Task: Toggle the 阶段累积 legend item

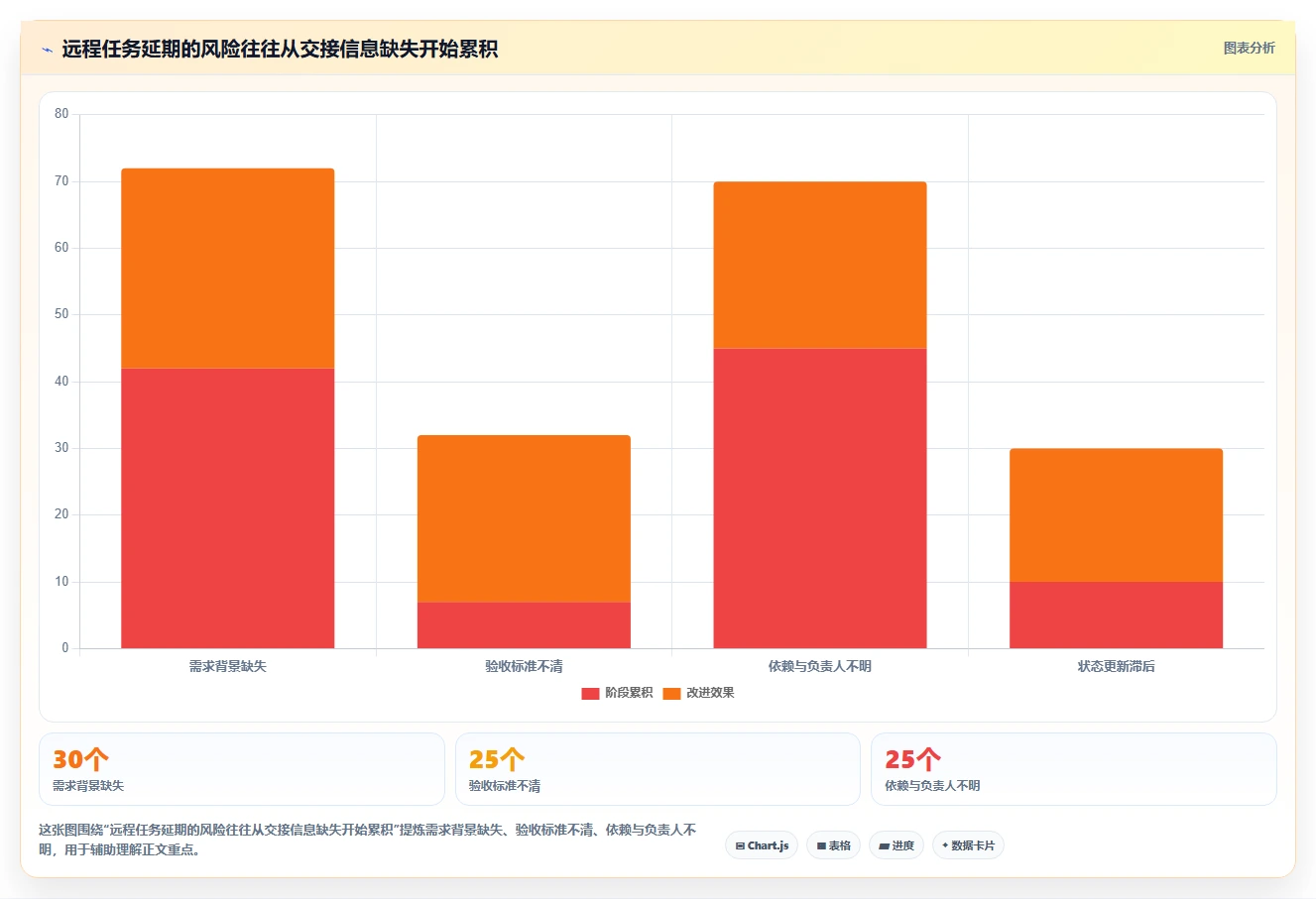Action: click(x=617, y=693)
